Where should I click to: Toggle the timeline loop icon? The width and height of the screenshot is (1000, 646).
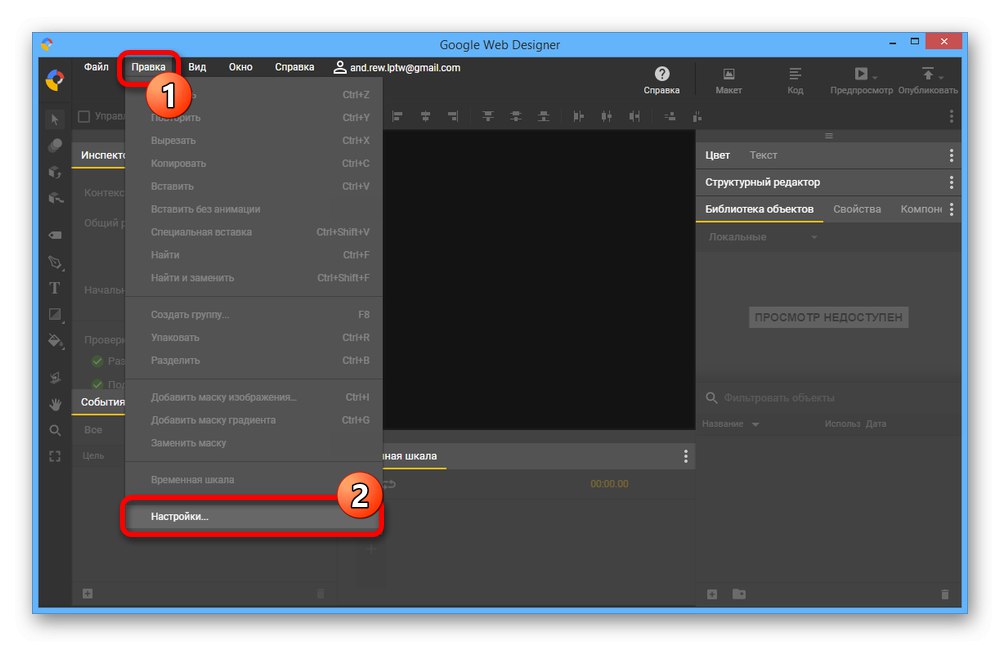pos(390,484)
